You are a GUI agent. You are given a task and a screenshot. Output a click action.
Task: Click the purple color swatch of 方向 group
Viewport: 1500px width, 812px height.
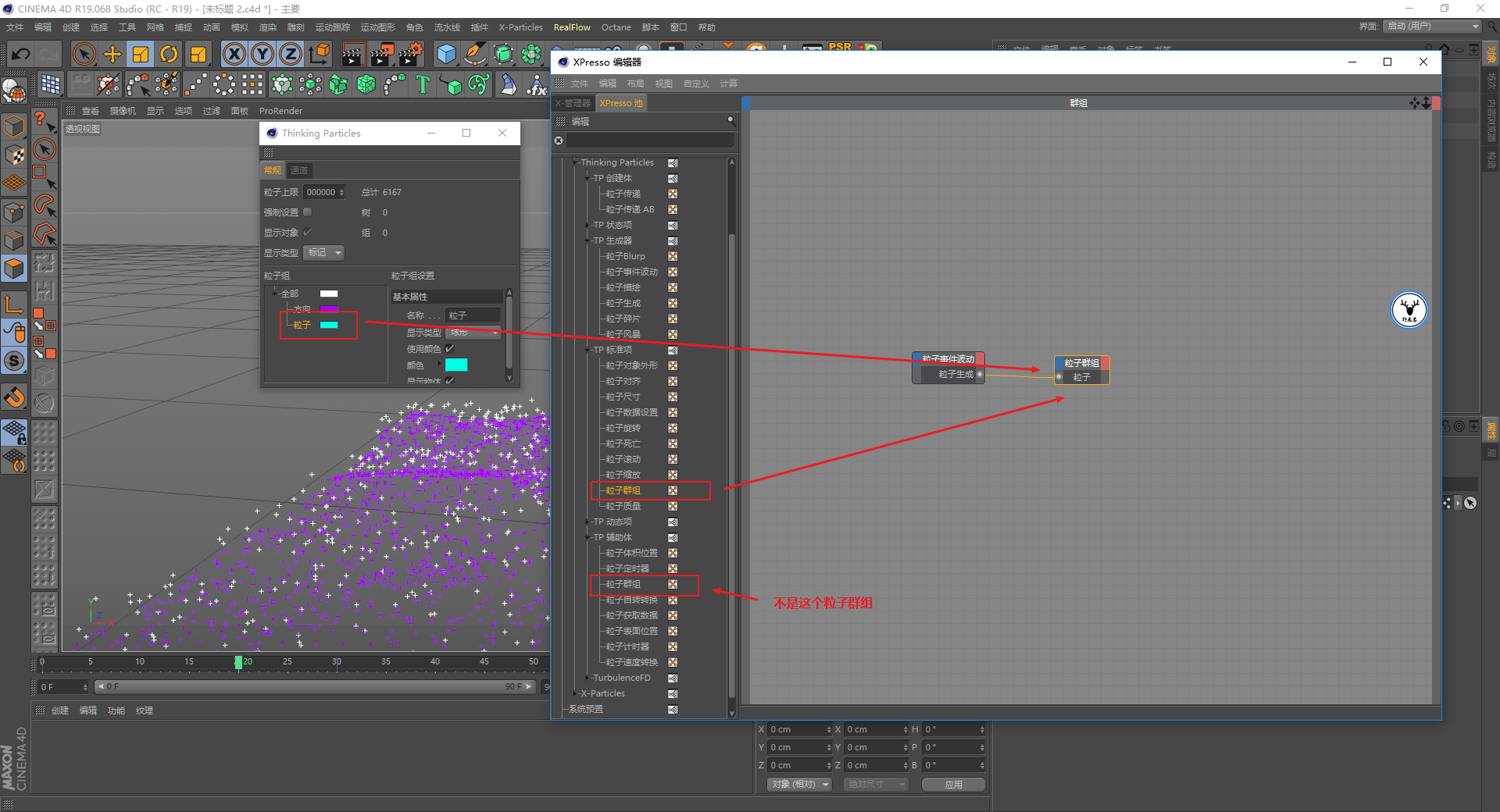329,308
